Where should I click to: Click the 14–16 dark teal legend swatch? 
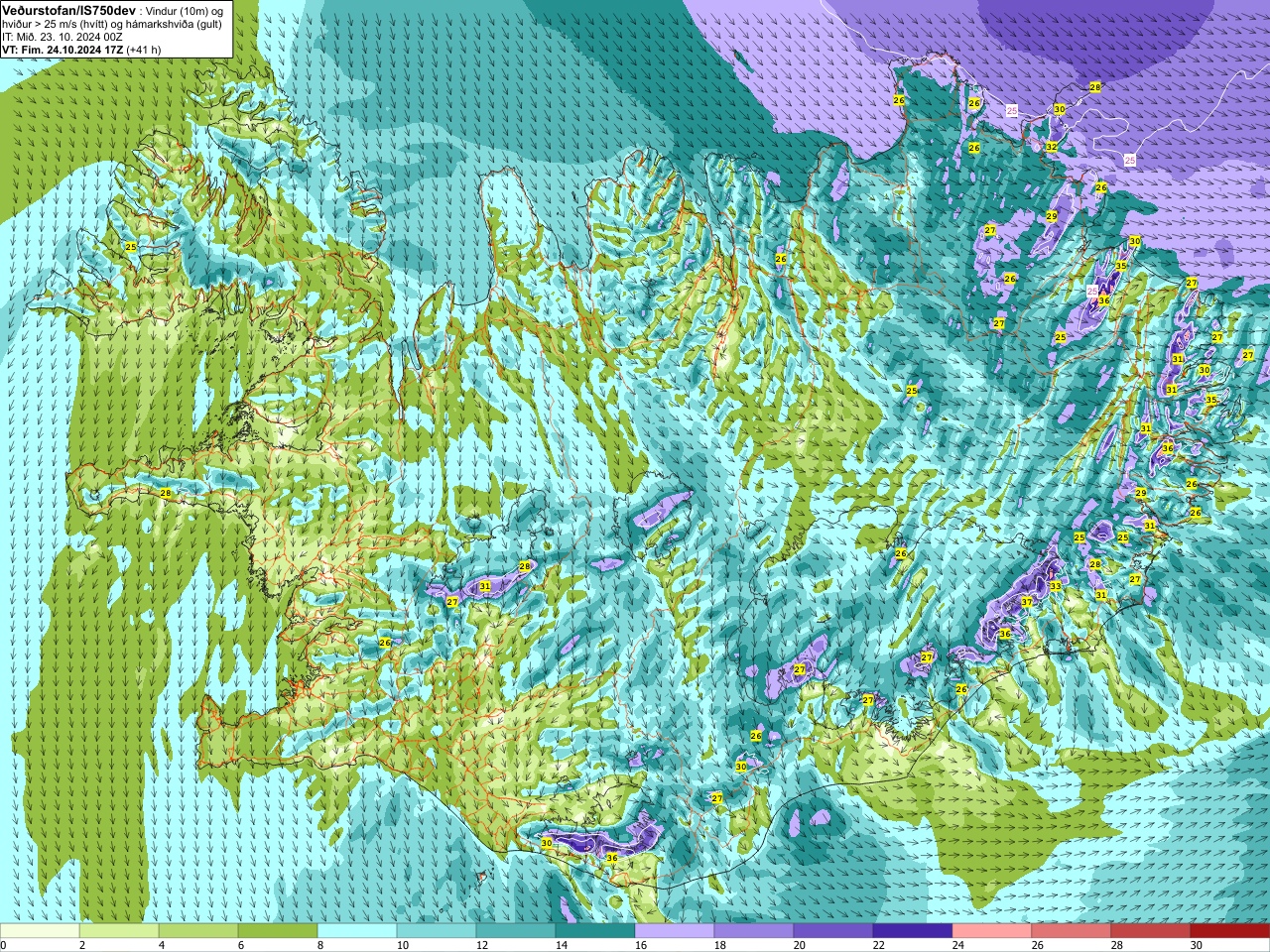pyautogui.click(x=595, y=931)
